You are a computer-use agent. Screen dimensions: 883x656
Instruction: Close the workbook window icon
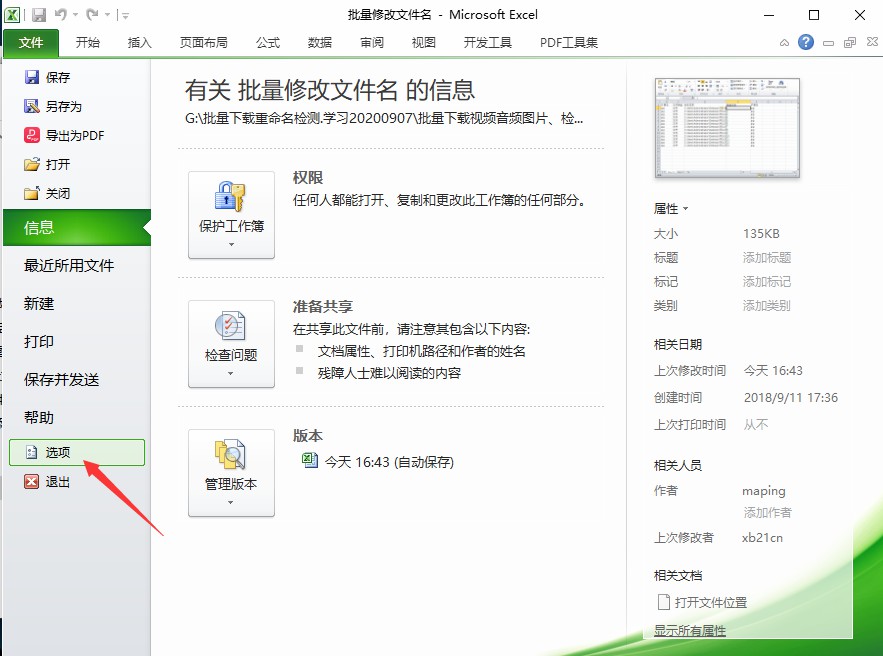(x=872, y=42)
